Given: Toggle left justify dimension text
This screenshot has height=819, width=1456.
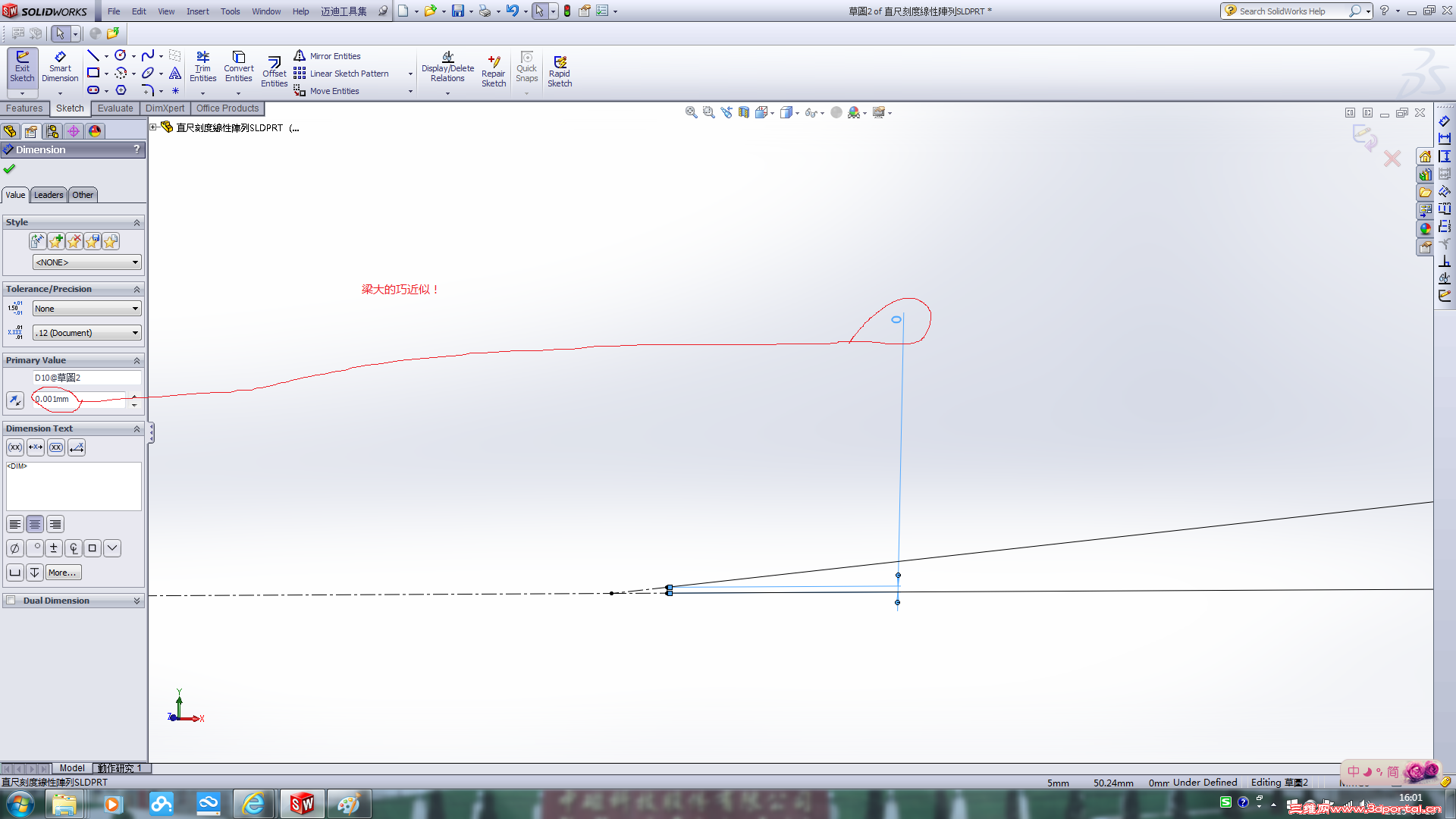Looking at the screenshot, I should pos(15,524).
